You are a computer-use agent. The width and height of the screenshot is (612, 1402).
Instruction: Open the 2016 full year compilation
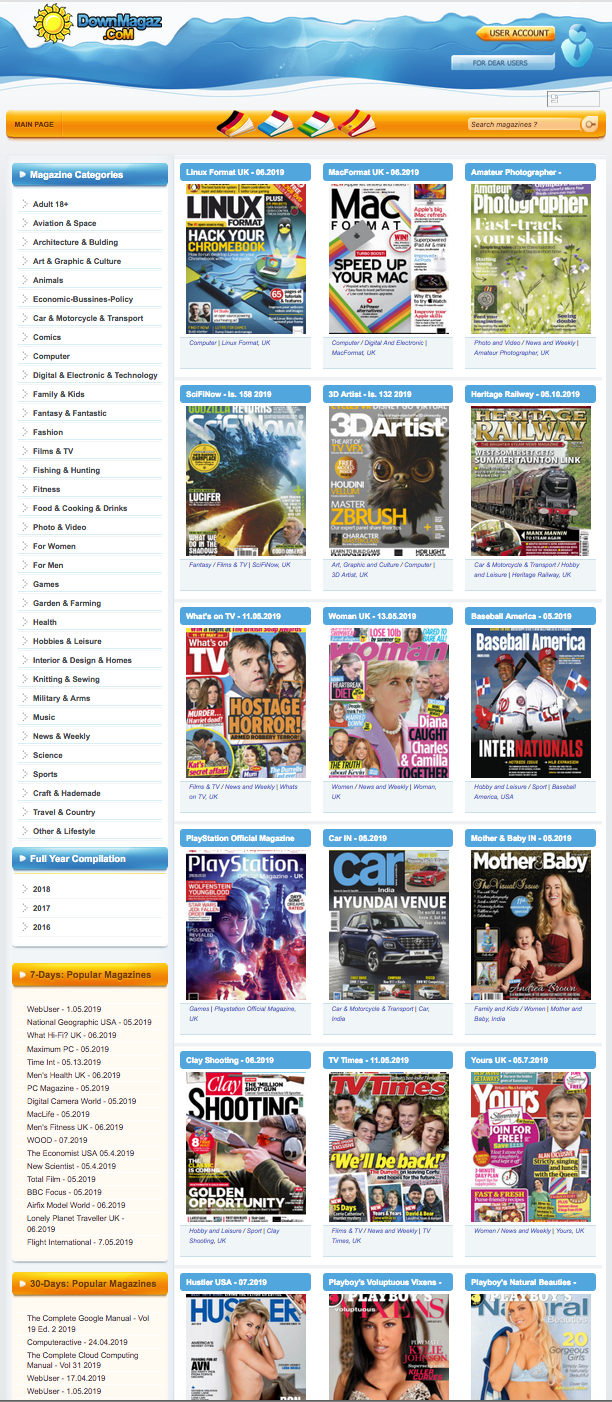(x=42, y=927)
